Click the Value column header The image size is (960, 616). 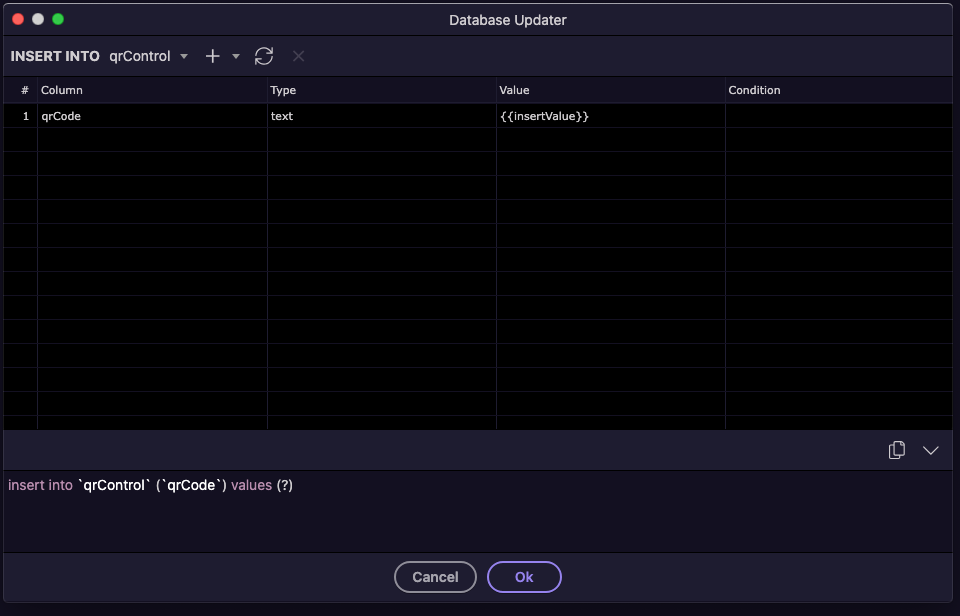point(514,90)
